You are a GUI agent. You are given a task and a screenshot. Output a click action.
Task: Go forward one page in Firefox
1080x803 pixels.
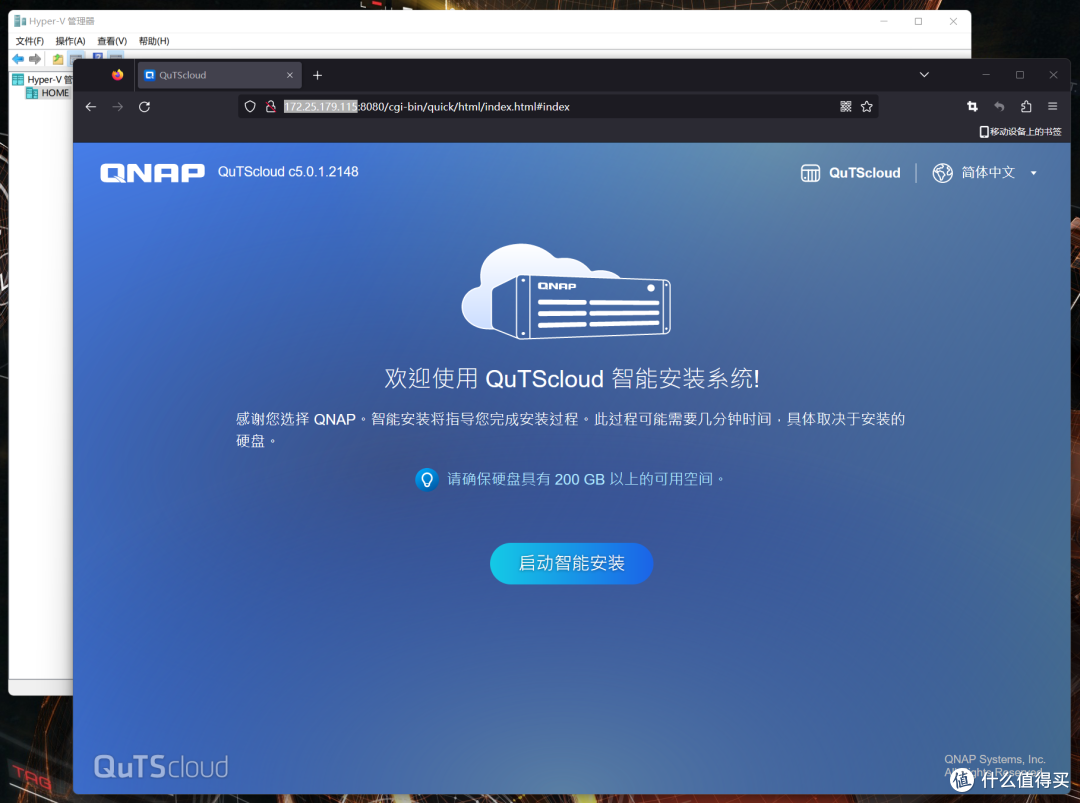point(118,107)
